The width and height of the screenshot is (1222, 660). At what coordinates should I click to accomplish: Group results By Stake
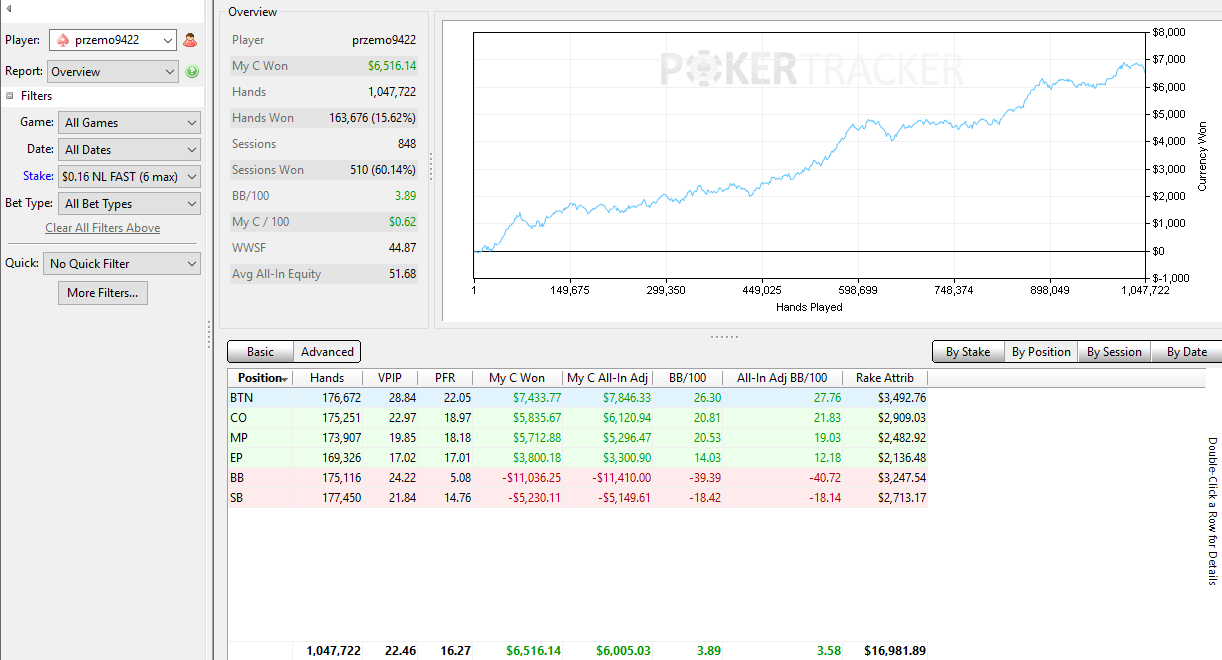tap(968, 352)
